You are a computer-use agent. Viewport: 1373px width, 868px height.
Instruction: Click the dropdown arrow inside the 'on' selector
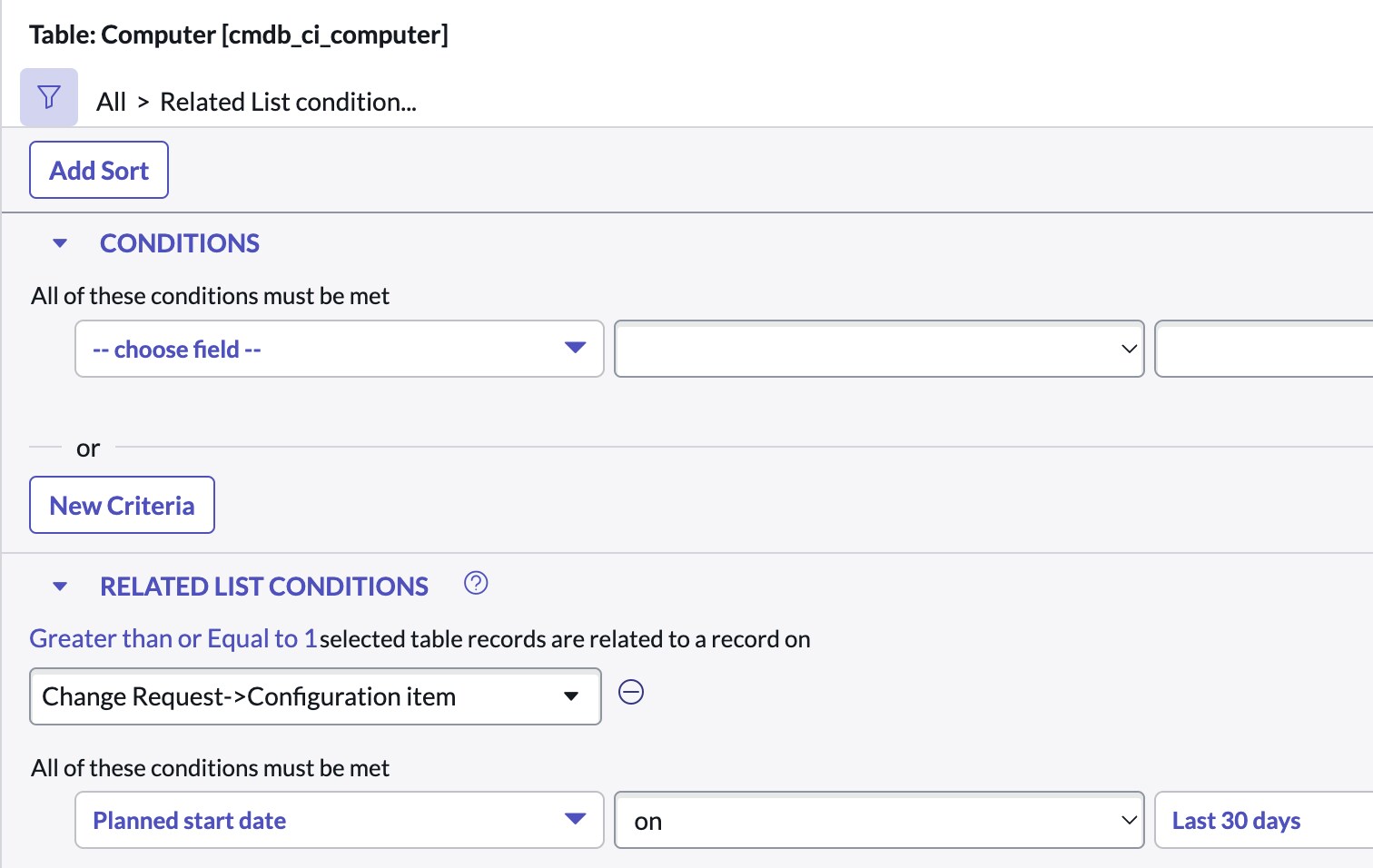[1128, 820]
